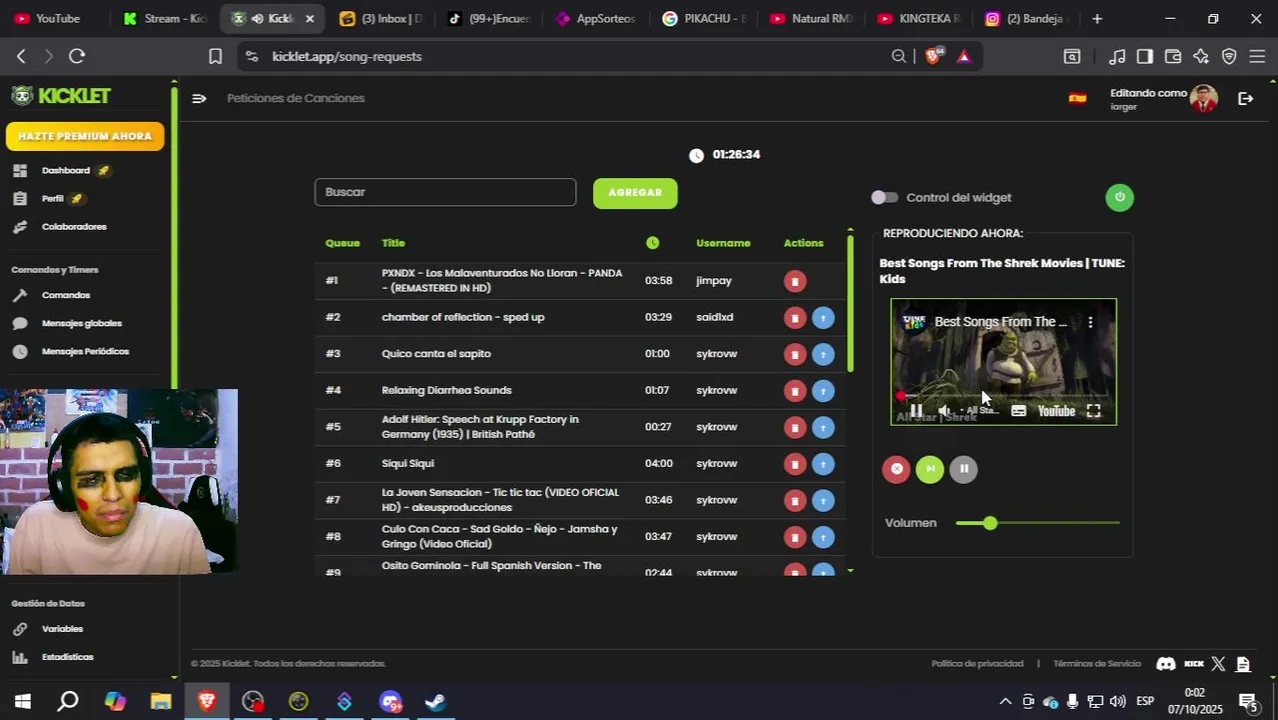Delete chamber of reflection song request

pos(794,318)
